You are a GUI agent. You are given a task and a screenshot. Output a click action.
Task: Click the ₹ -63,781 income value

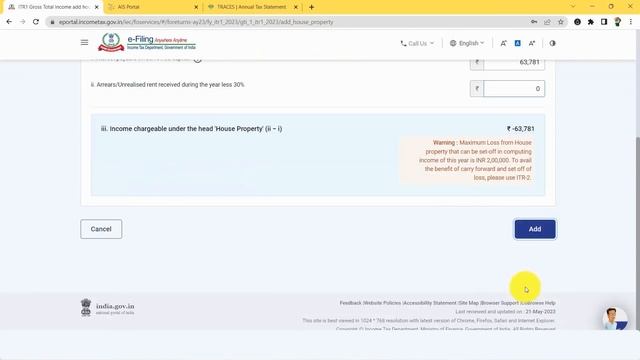tap(520, 129)
